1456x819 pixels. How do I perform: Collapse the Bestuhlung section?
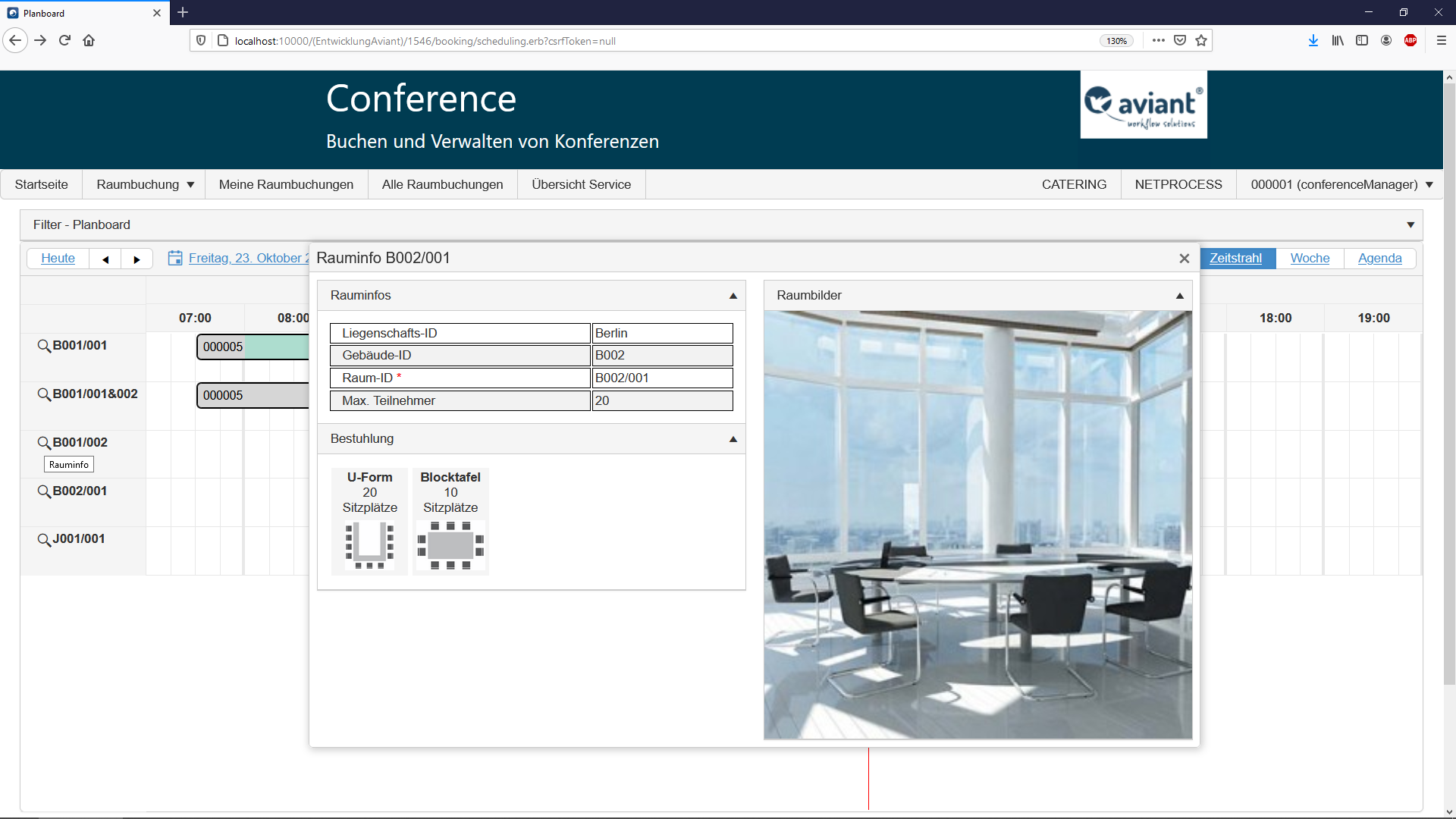733,439
